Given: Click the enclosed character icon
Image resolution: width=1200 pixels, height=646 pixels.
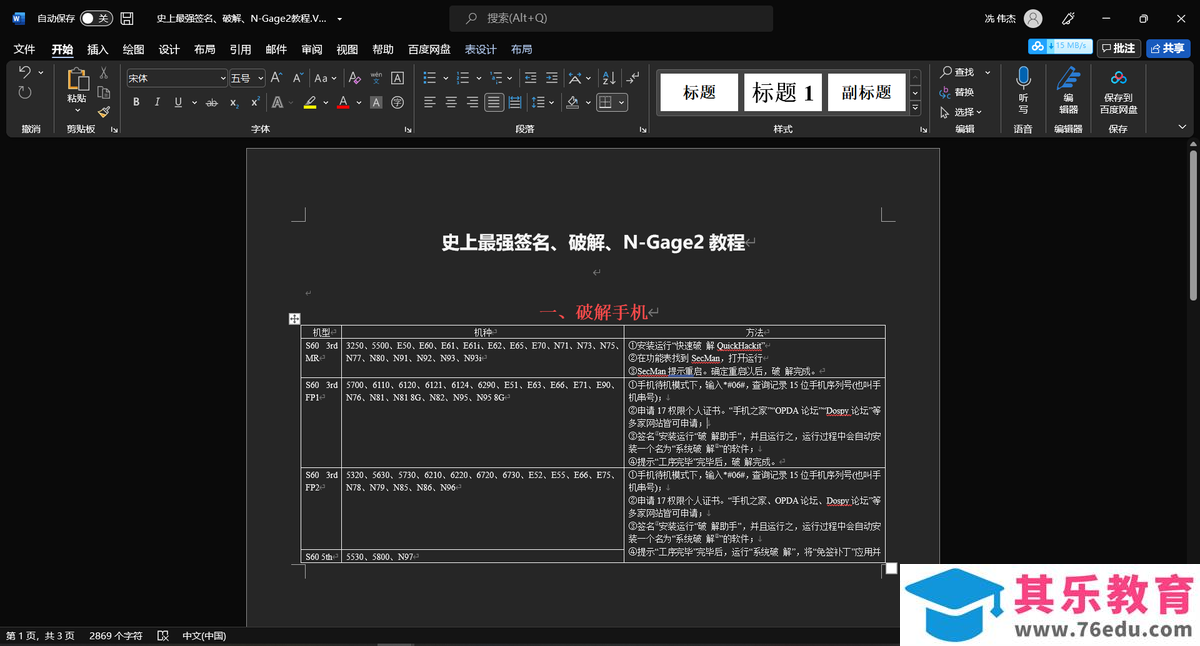Looking at the screenshot, I should (x=397, y=102).
